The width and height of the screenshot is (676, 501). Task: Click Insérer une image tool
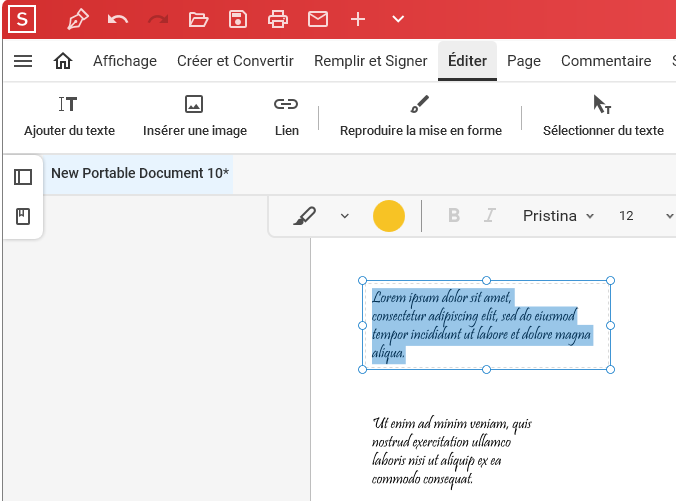click(195, 116)
